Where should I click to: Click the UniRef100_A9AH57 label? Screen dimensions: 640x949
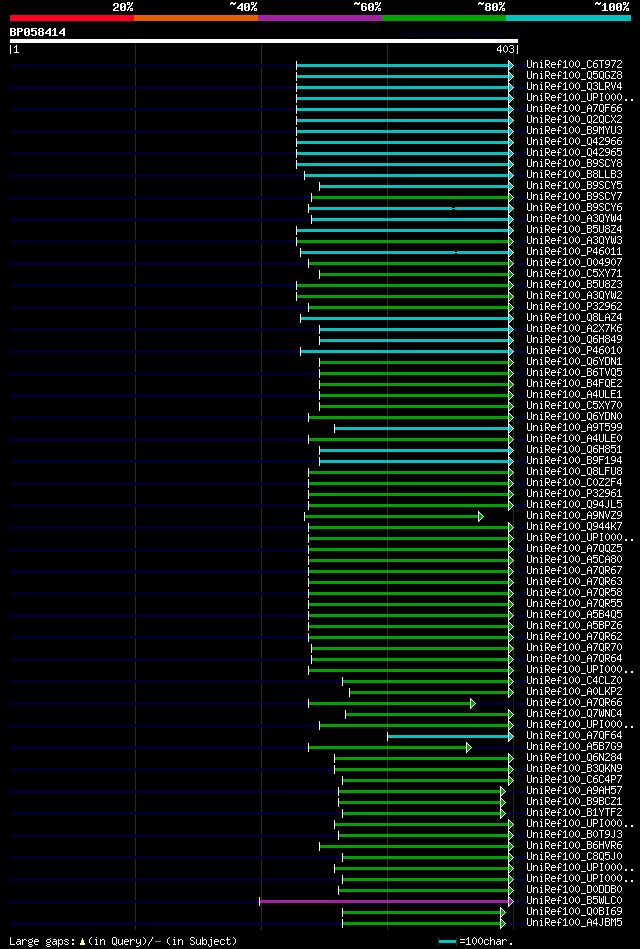click(x=574, y=792)
